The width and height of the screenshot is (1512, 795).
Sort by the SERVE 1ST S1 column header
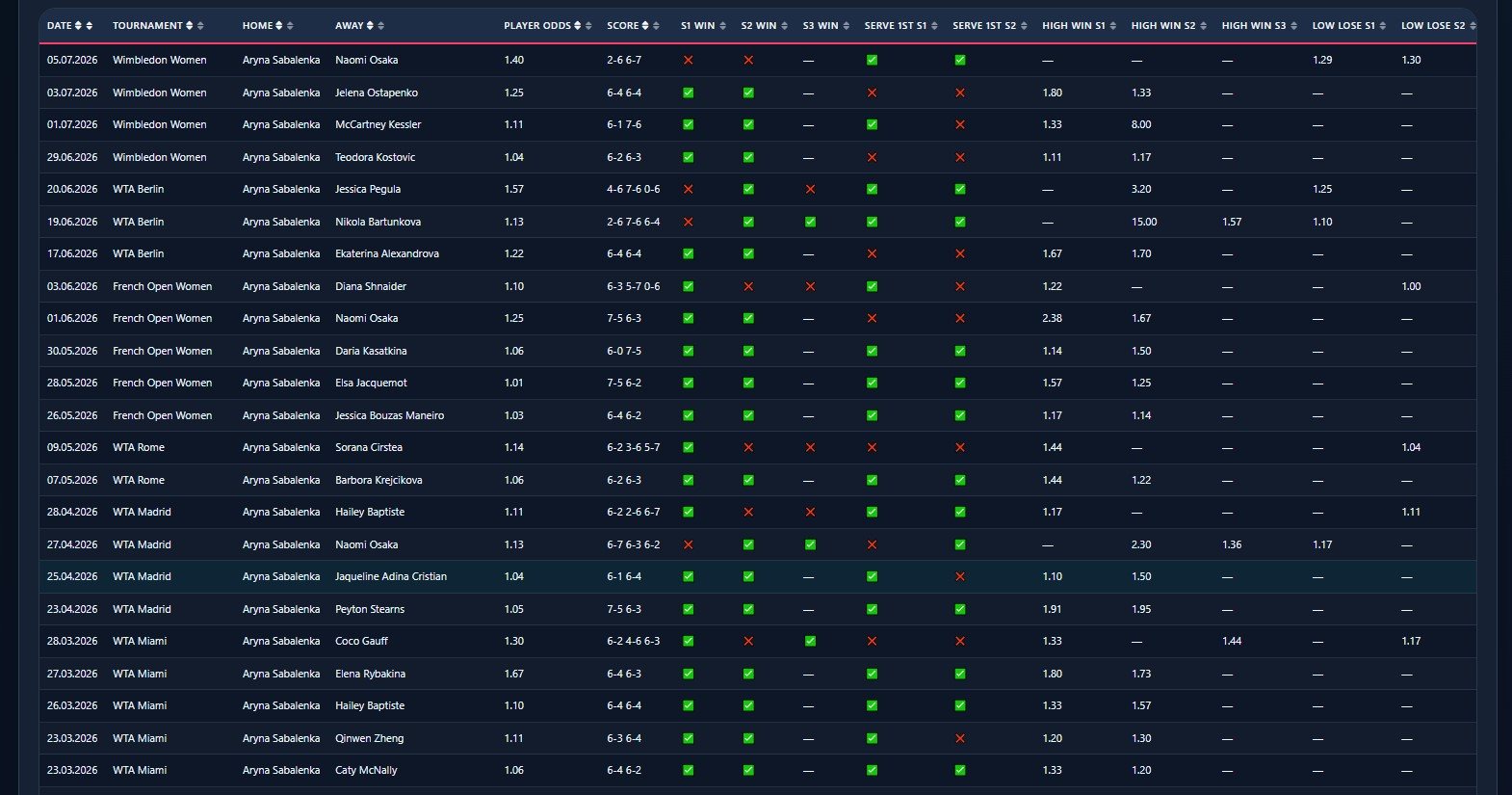[x=900, y=26]
